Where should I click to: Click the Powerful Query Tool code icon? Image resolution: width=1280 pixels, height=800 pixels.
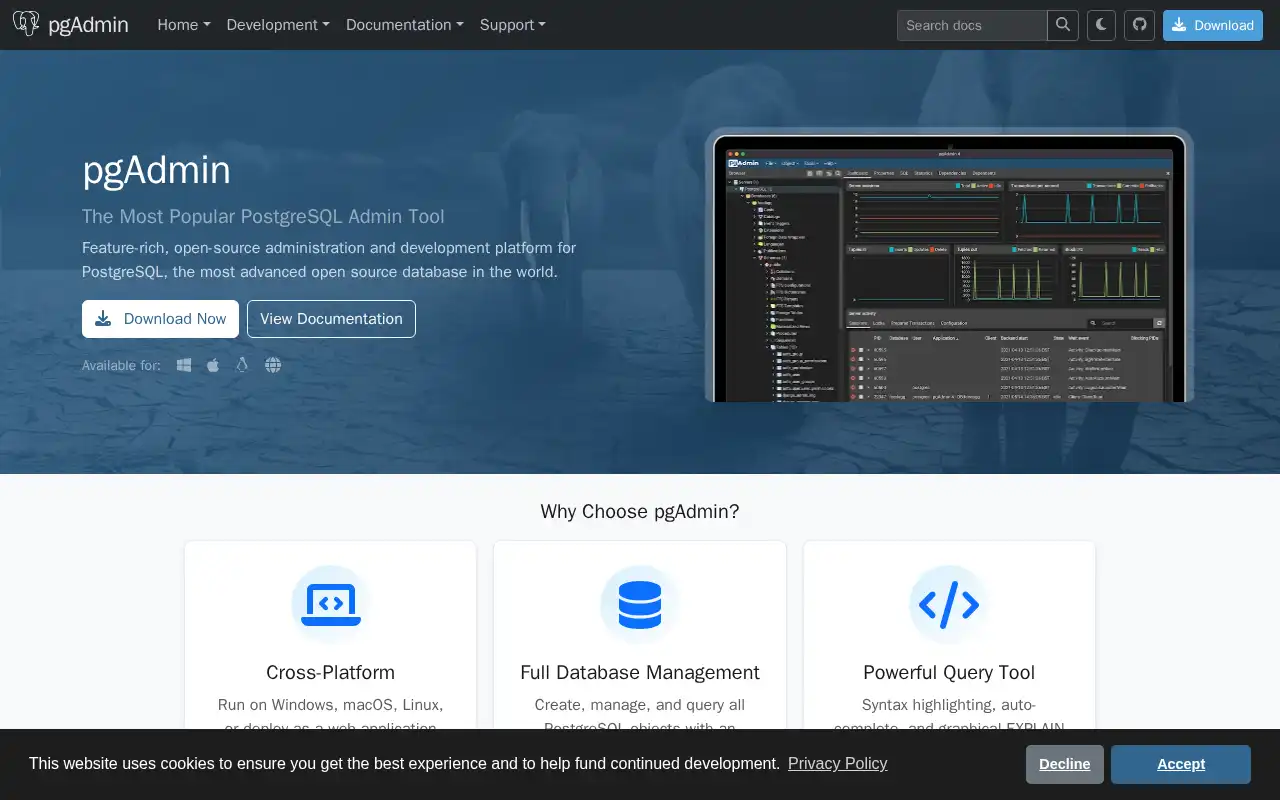949,604
